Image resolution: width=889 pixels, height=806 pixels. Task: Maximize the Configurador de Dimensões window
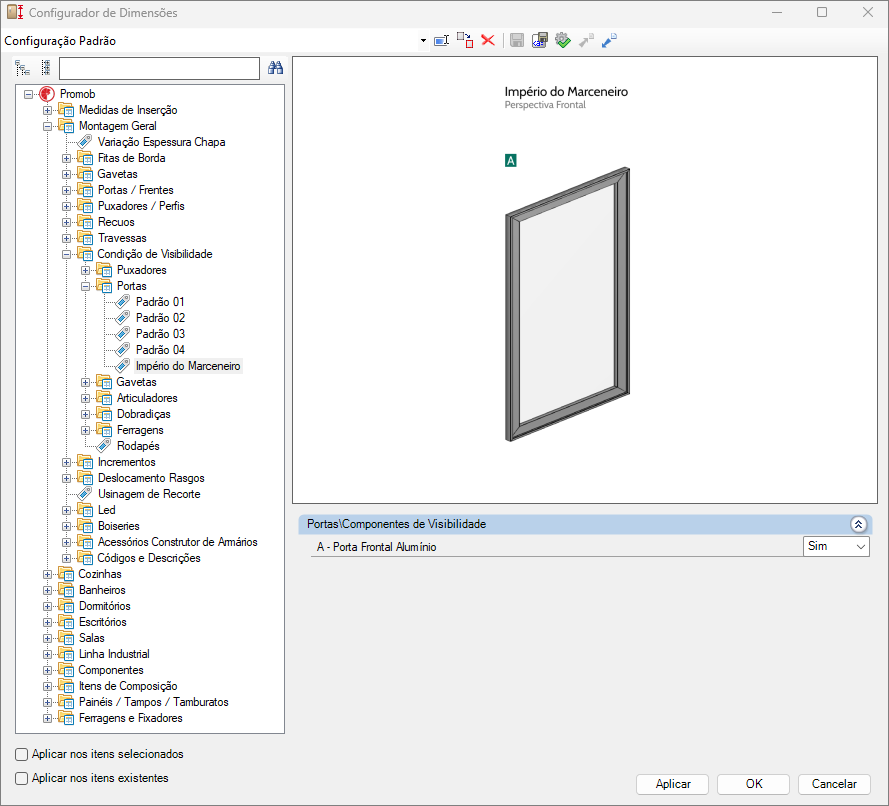[x=822, y=12]
